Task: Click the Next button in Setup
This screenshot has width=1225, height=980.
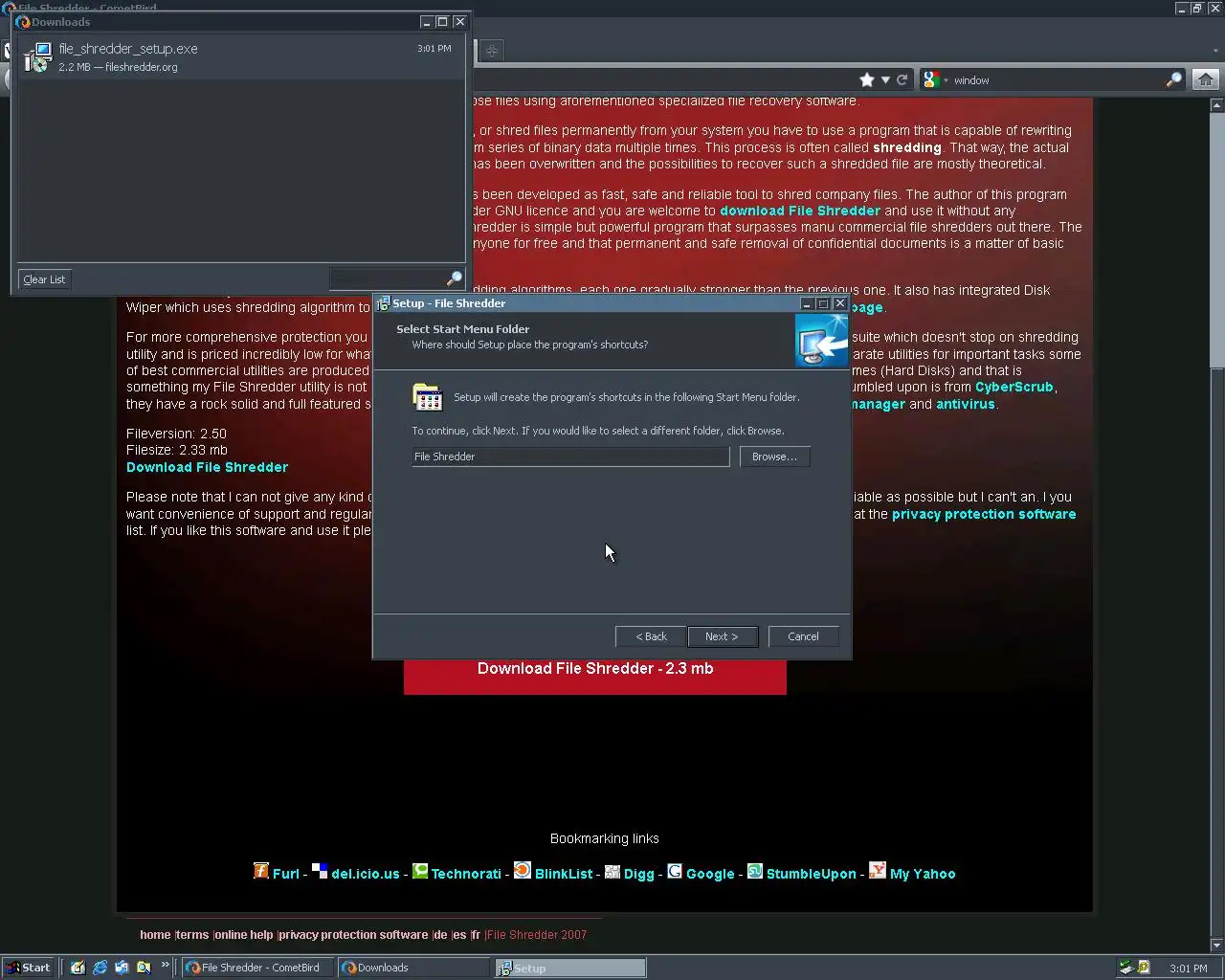Action: tap(723, 636)
